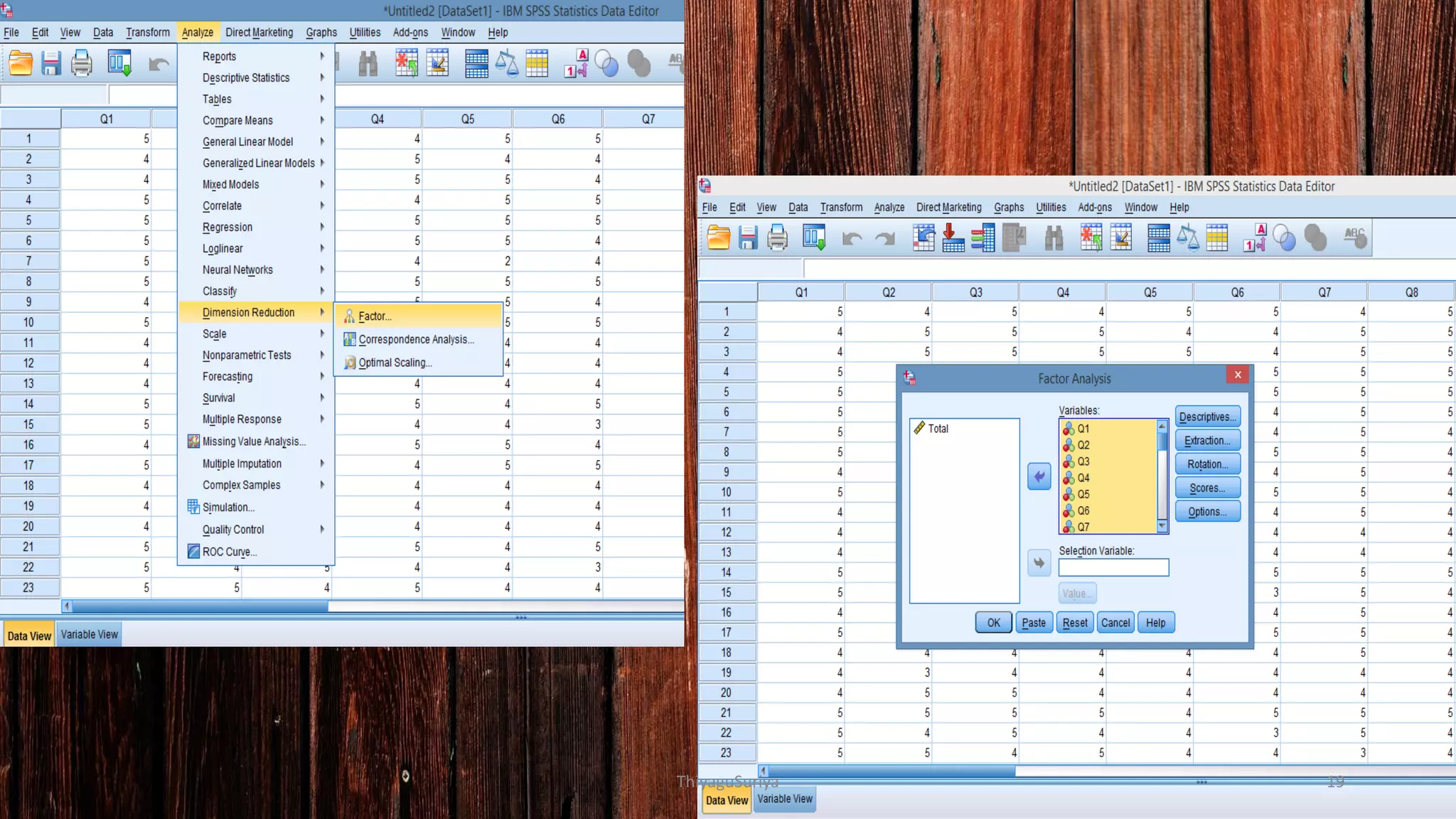This screenshot has width=1456, height=819.
Task: Click Split File icon in right toolbar
Action: [x=1158, y=237]
